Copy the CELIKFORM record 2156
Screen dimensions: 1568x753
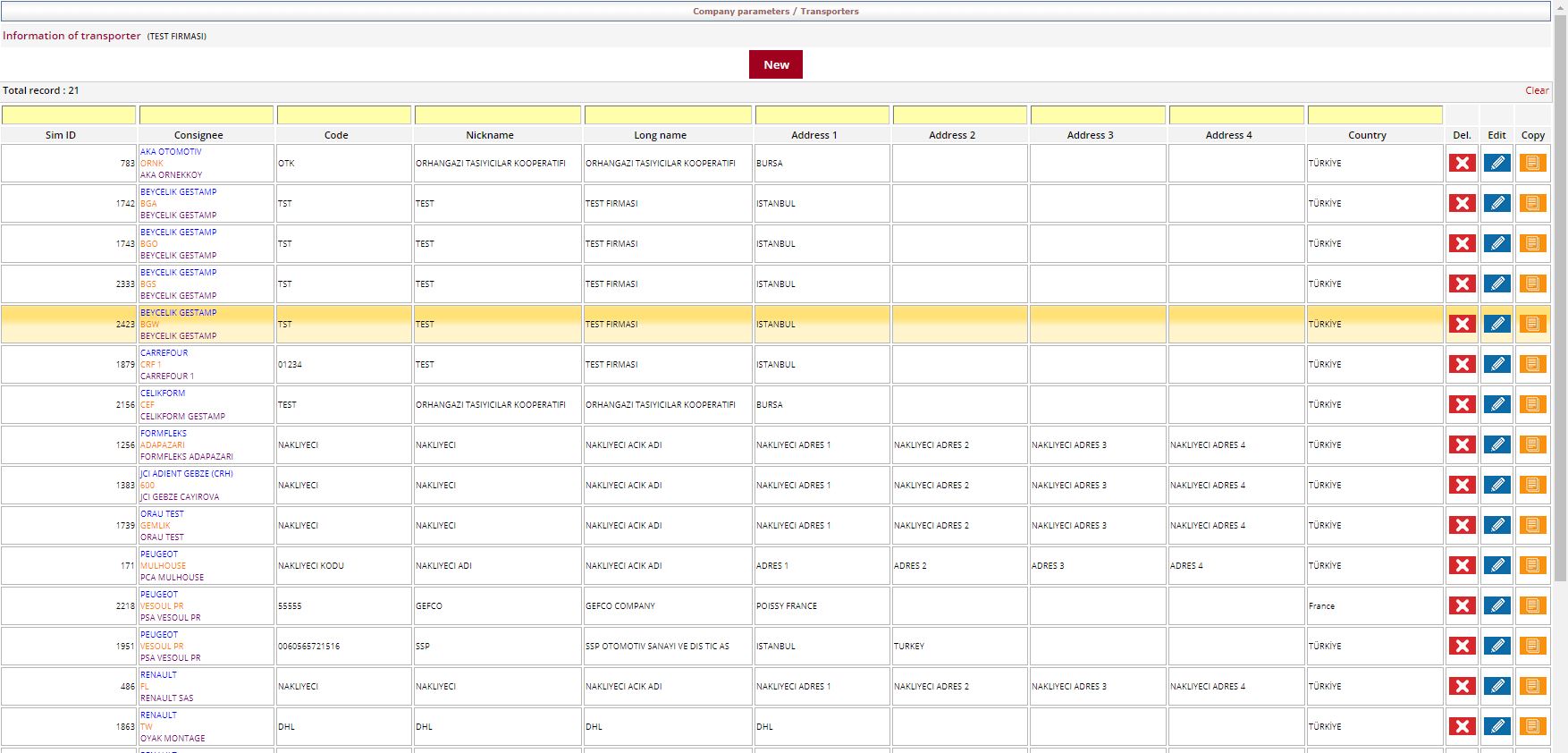coord(1532,404)
